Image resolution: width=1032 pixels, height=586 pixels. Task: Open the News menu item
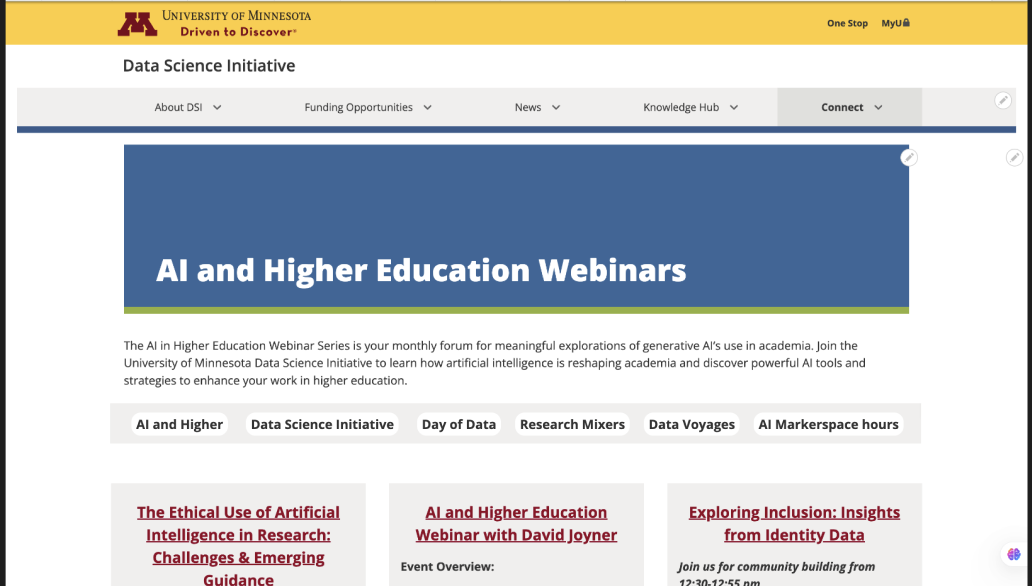(528, 107)
